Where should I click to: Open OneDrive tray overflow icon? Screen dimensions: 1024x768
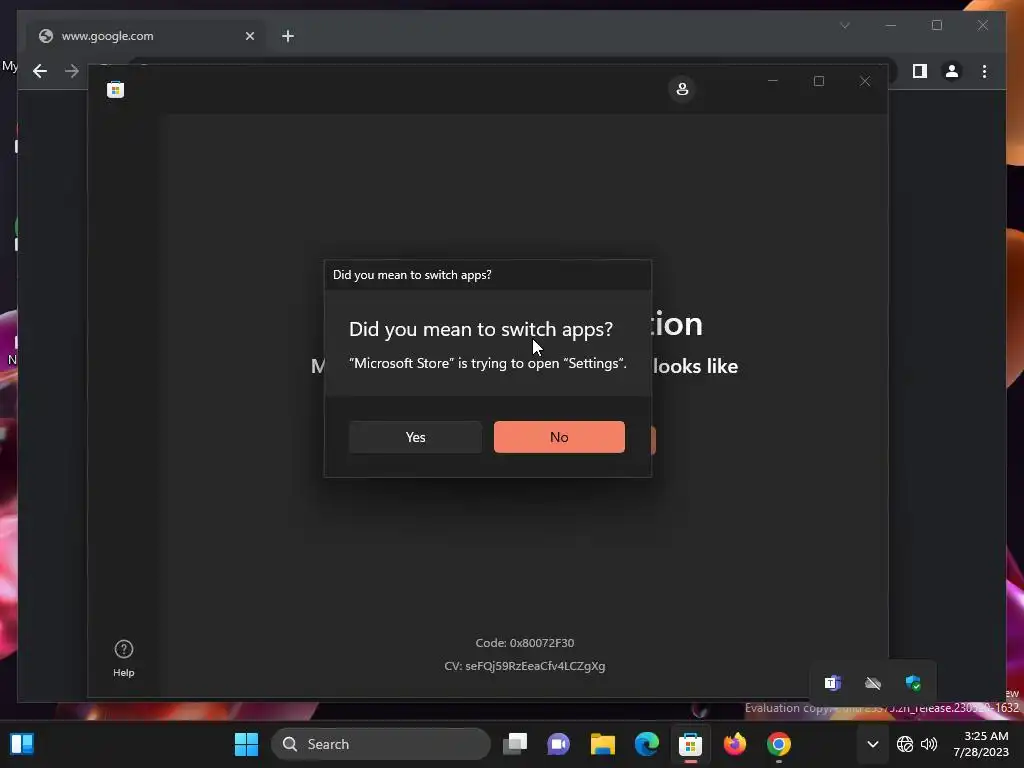coord(872,683)
